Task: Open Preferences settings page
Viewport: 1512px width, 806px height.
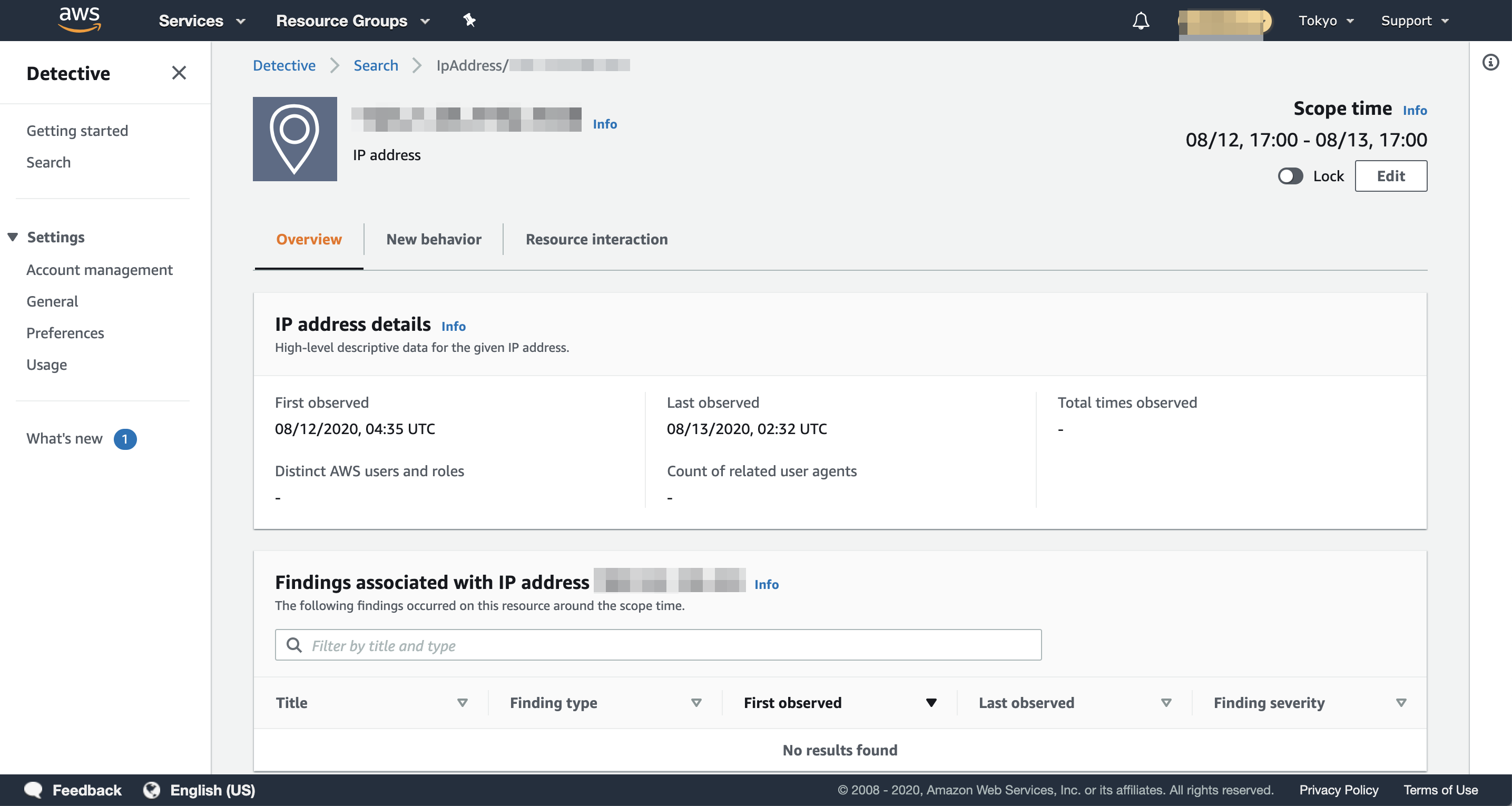Action: (65, 333)
